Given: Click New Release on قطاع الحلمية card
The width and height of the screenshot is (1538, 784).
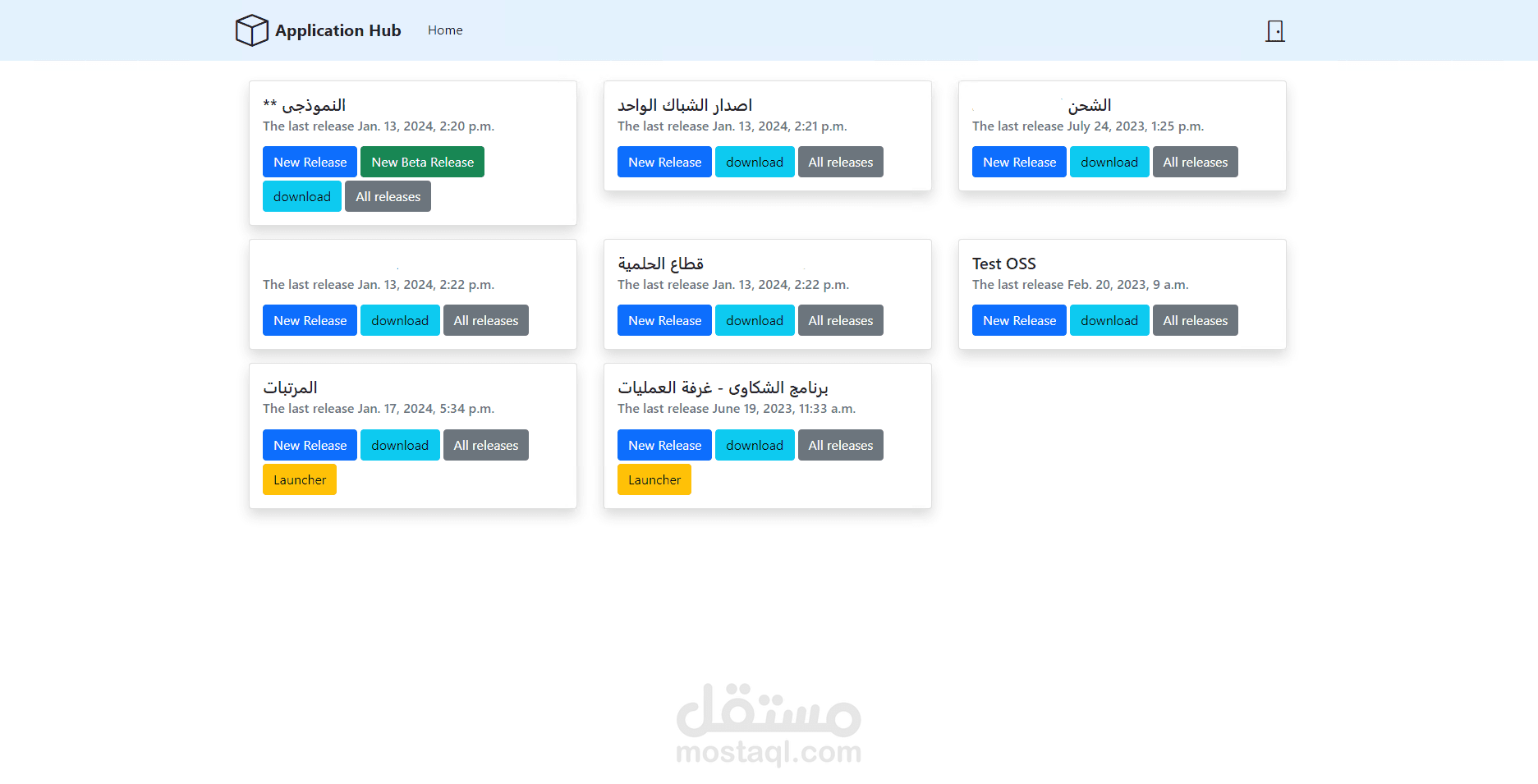Looking at the screenshot, I should (665, 320).
